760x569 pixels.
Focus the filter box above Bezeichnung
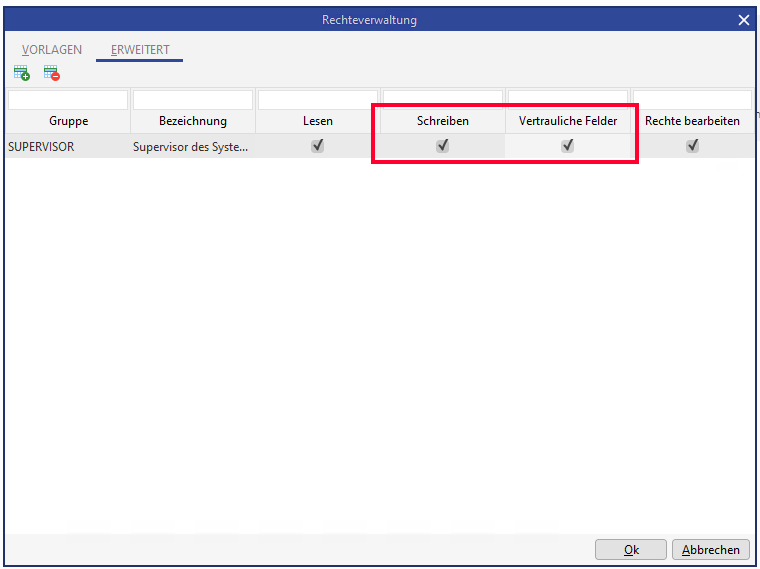tap(193, 100)
